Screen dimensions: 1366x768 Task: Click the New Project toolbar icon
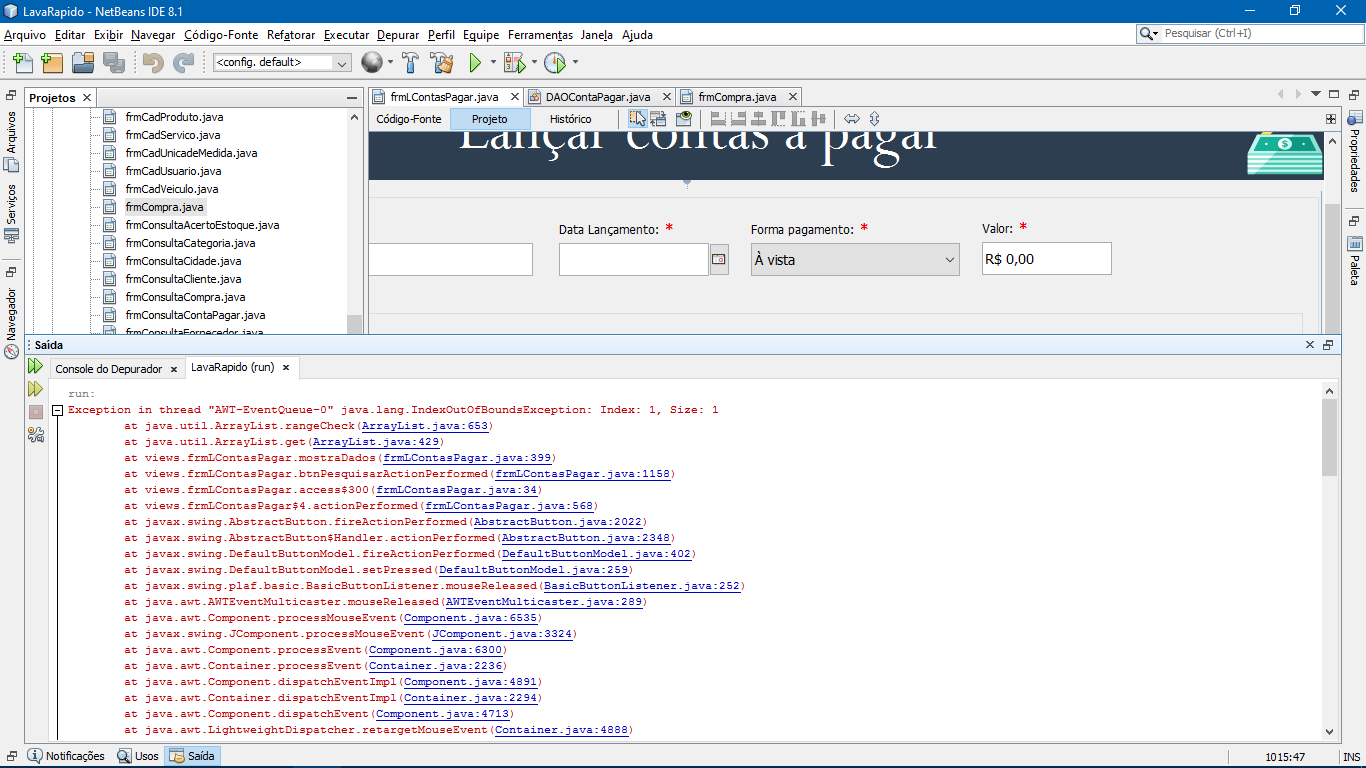[52, 62]
